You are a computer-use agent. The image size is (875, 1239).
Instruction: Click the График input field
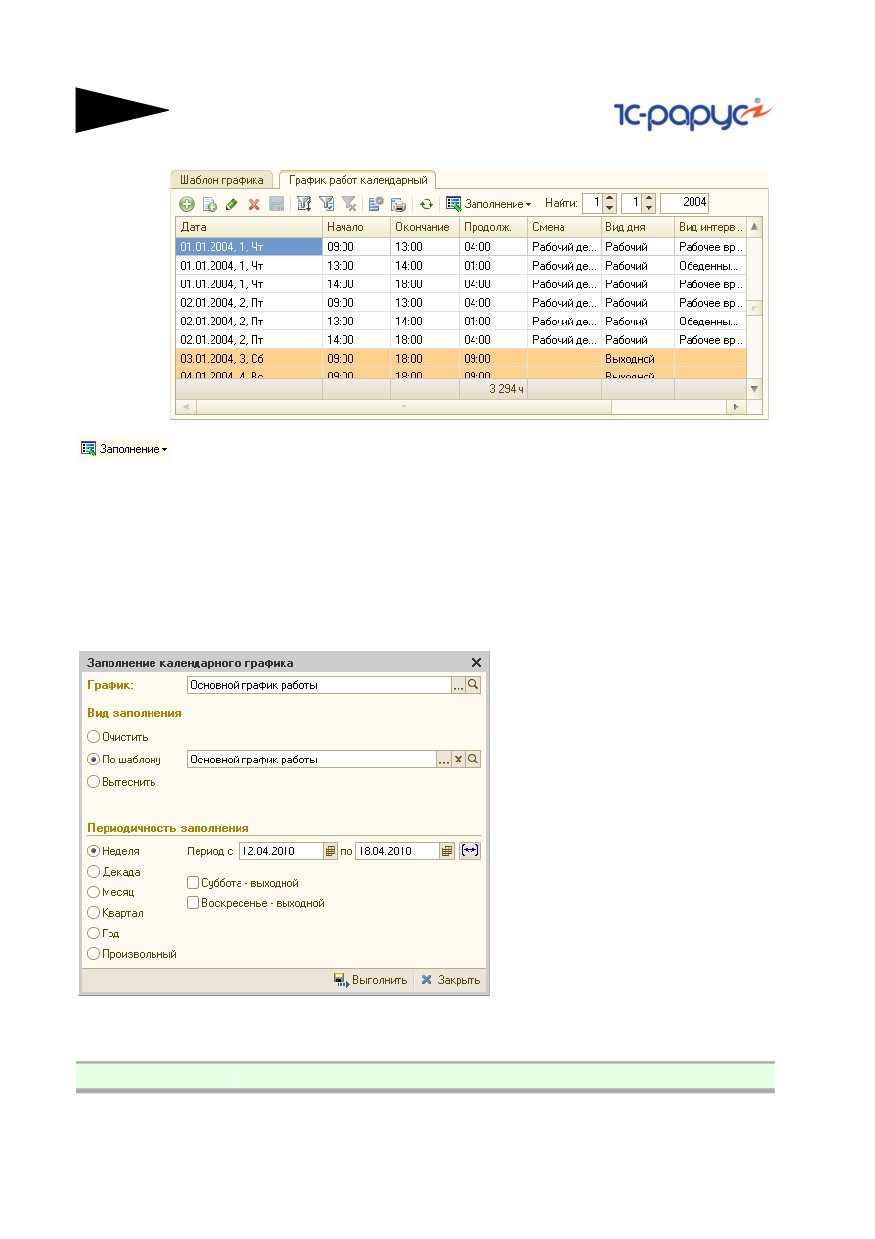point(319,685)
